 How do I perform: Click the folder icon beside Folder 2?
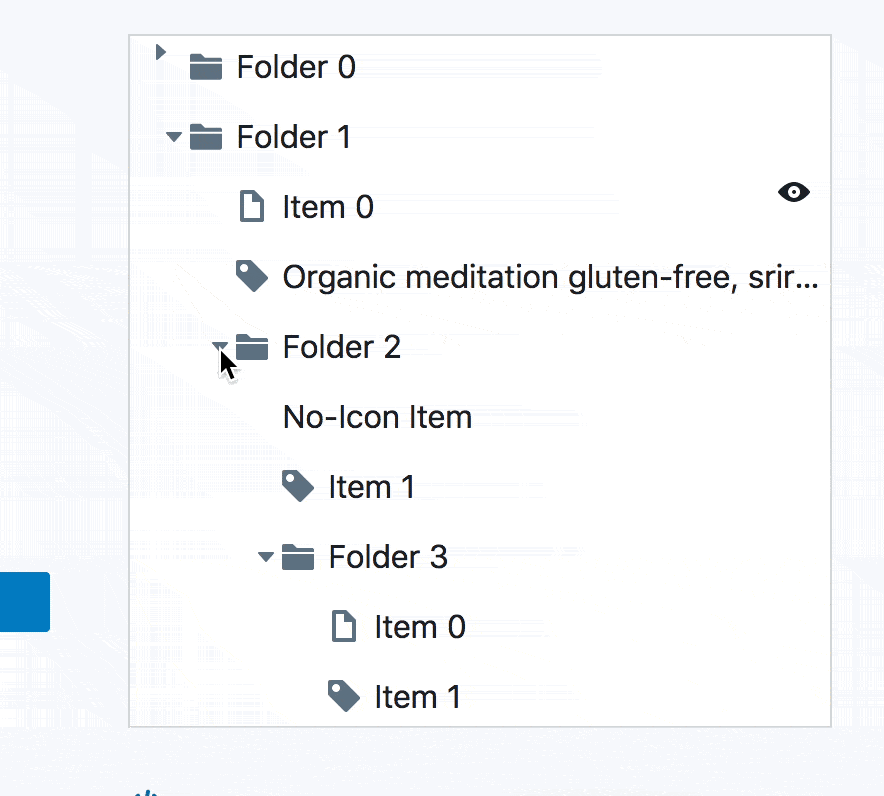(x=251, y=346)
